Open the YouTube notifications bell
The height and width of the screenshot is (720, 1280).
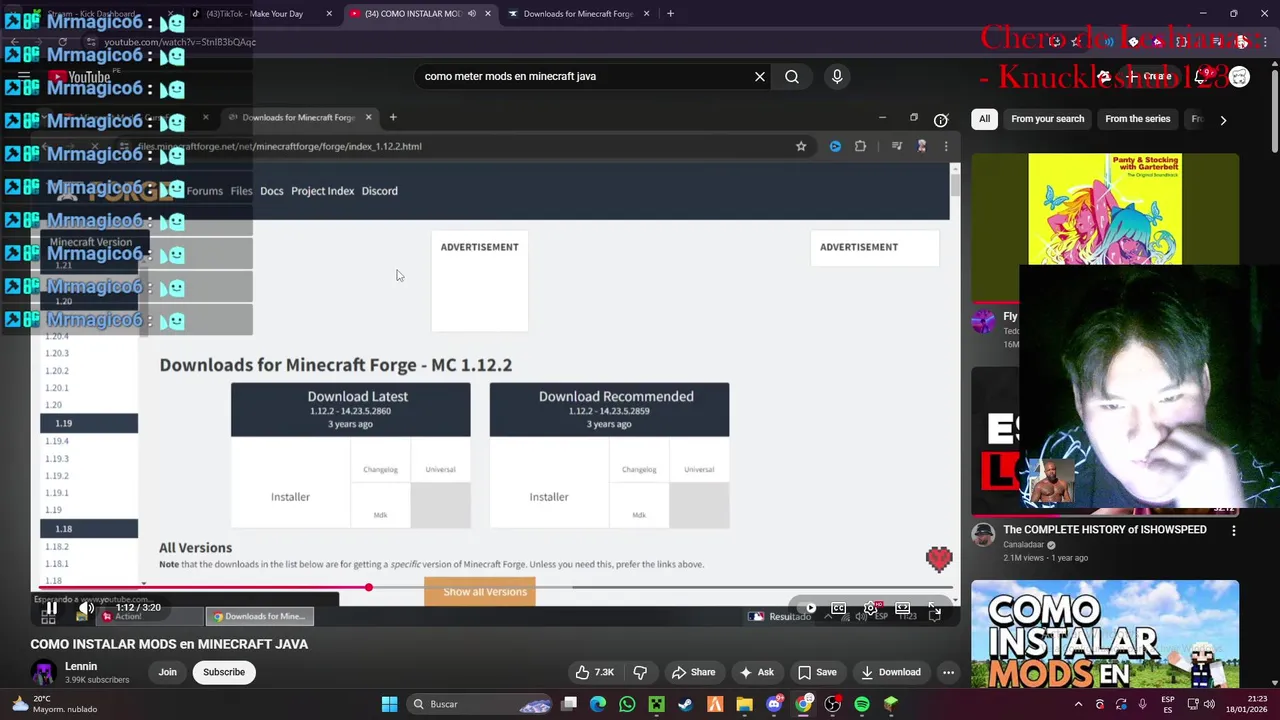pos(1201,76)
